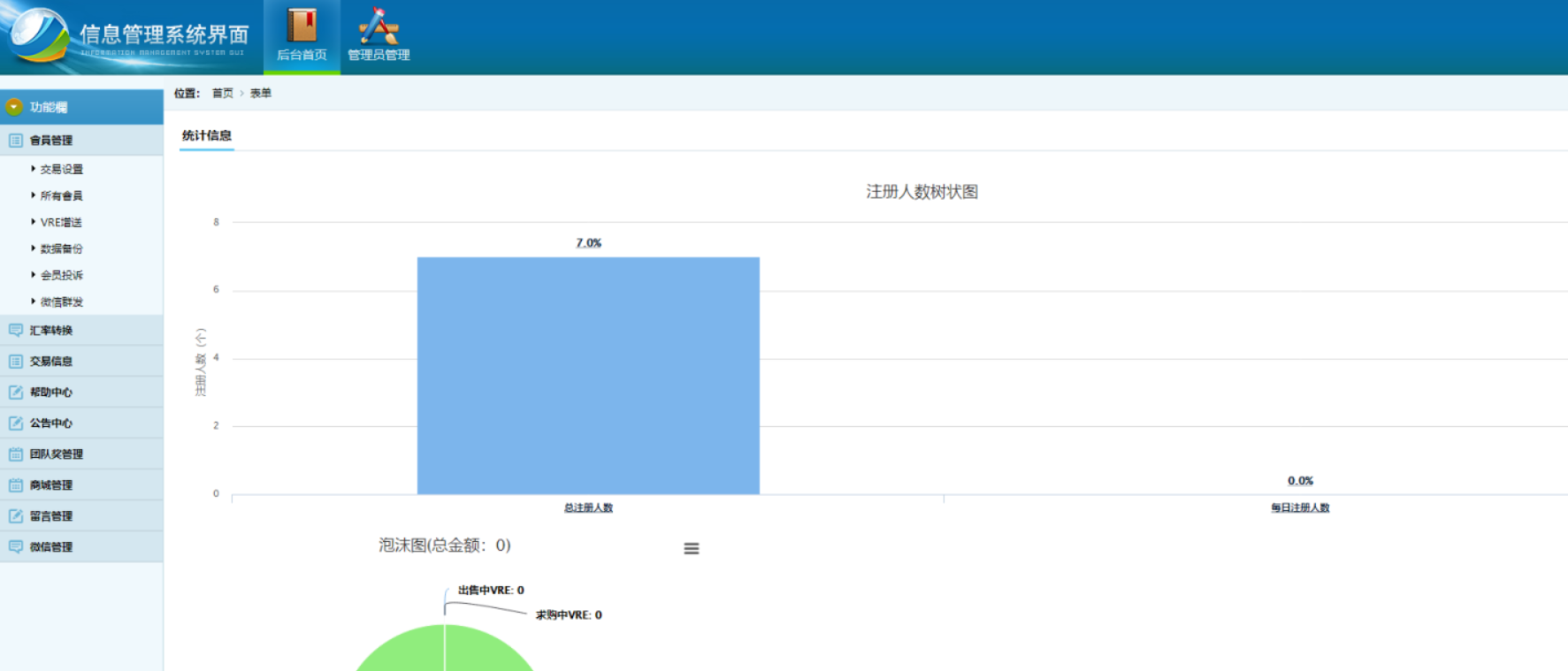1568x671 pixels.
Task: Open the 数据备份 submenu item
Action: pyautogui.click(x=61, y=248)
